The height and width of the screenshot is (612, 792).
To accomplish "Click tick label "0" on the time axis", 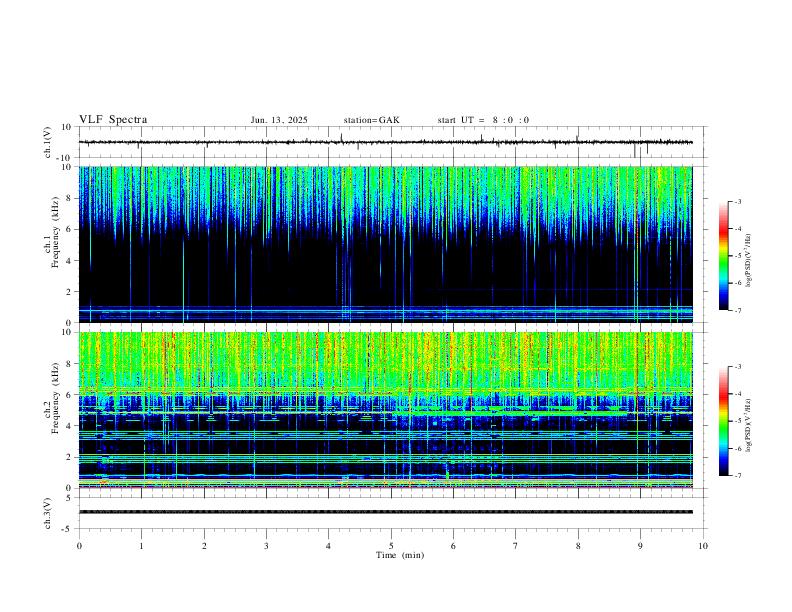I will [x=79, y=546].
